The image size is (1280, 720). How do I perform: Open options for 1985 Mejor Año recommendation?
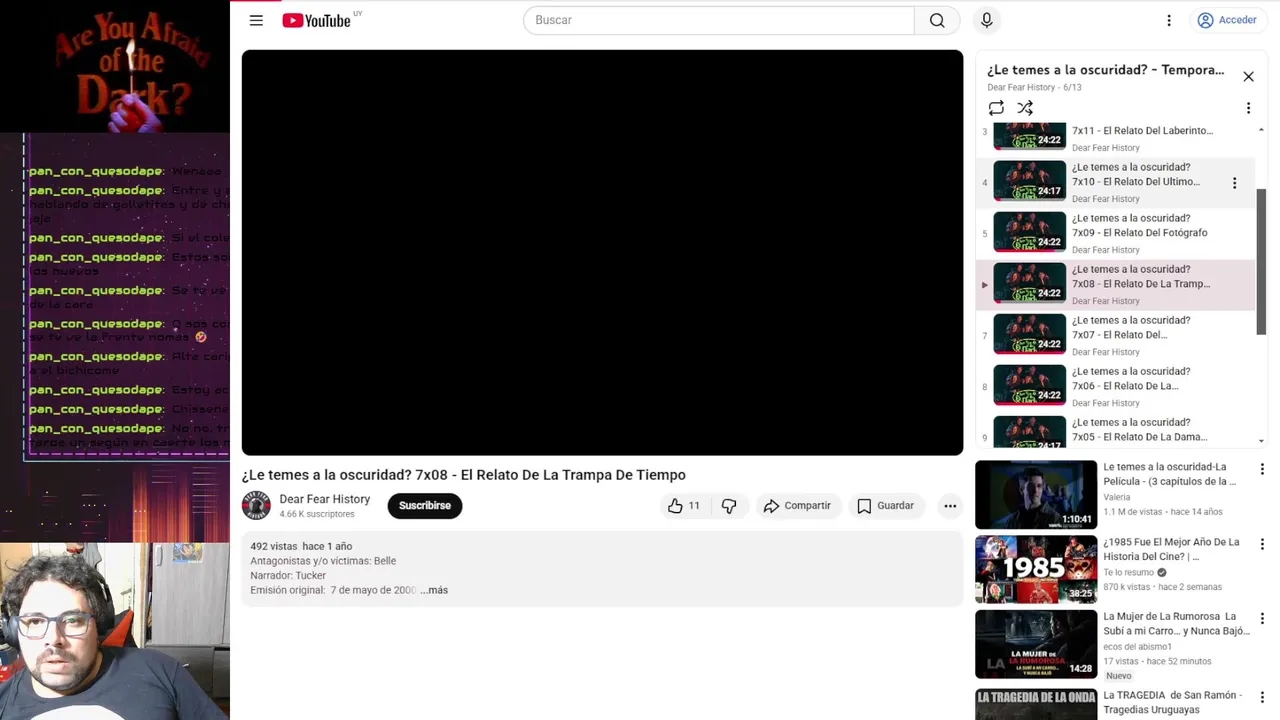coord(1262,544)
